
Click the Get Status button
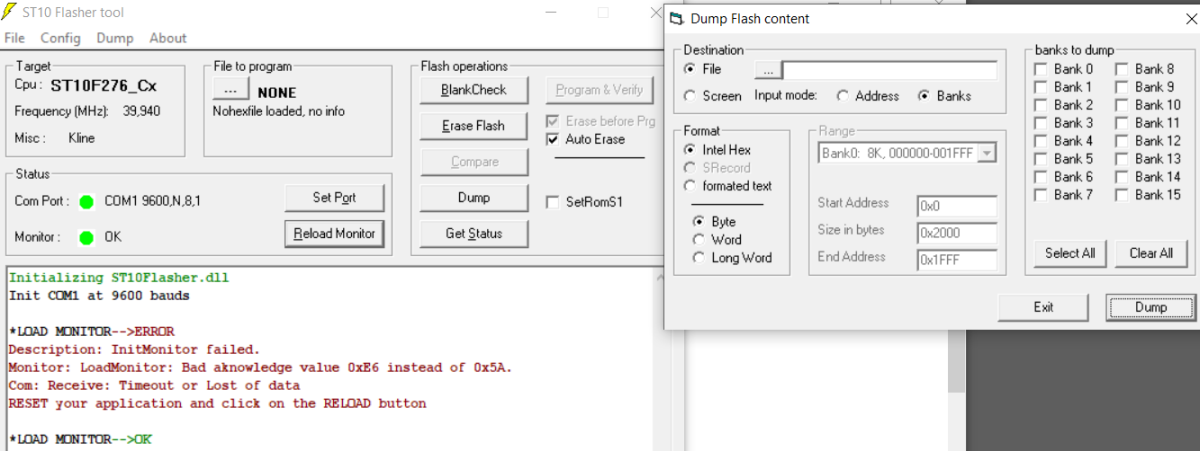[474, 234]
